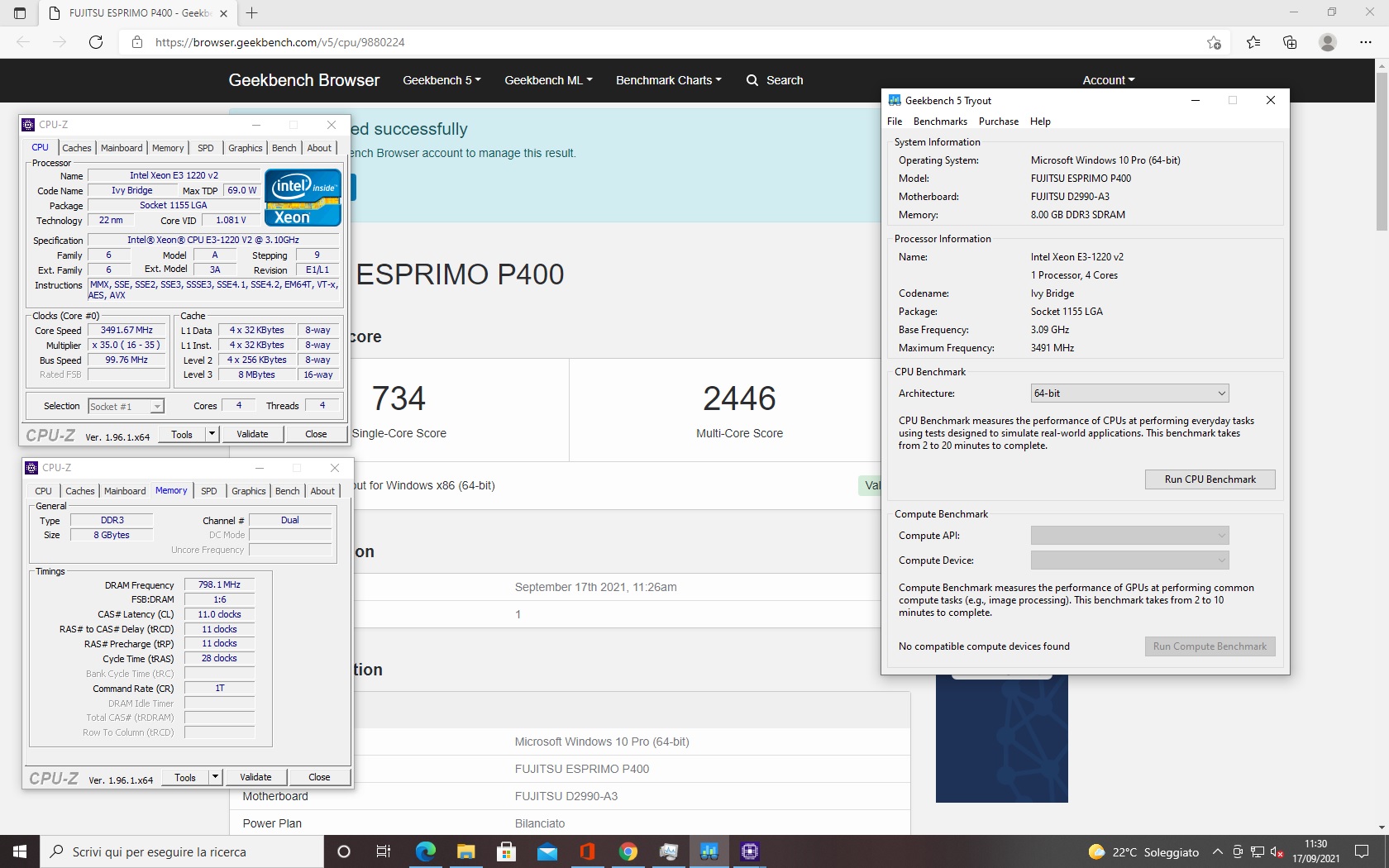Click Windows taskbar search box
This screenshot has width=1389, height=868.
pos(182,851)
